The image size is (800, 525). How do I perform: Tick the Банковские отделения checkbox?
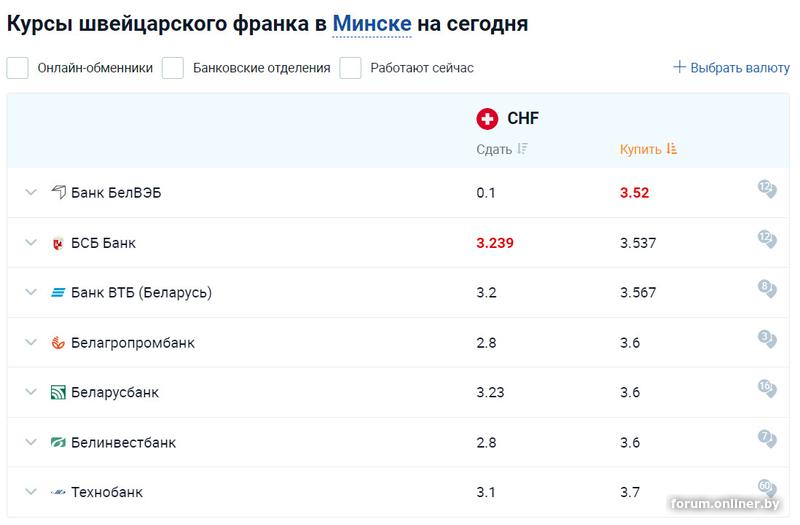coord(173,68)
